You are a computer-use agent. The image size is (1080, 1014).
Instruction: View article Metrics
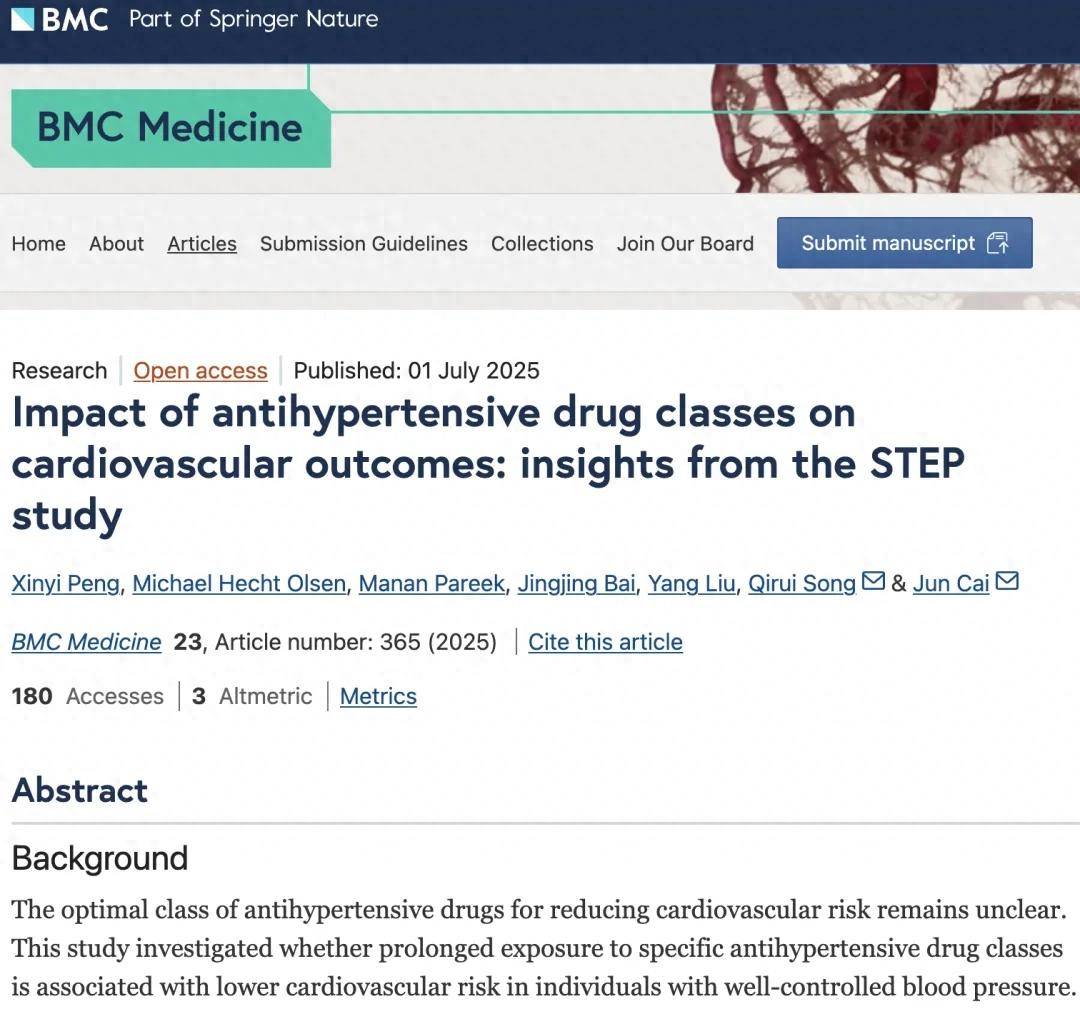point(378,696)
